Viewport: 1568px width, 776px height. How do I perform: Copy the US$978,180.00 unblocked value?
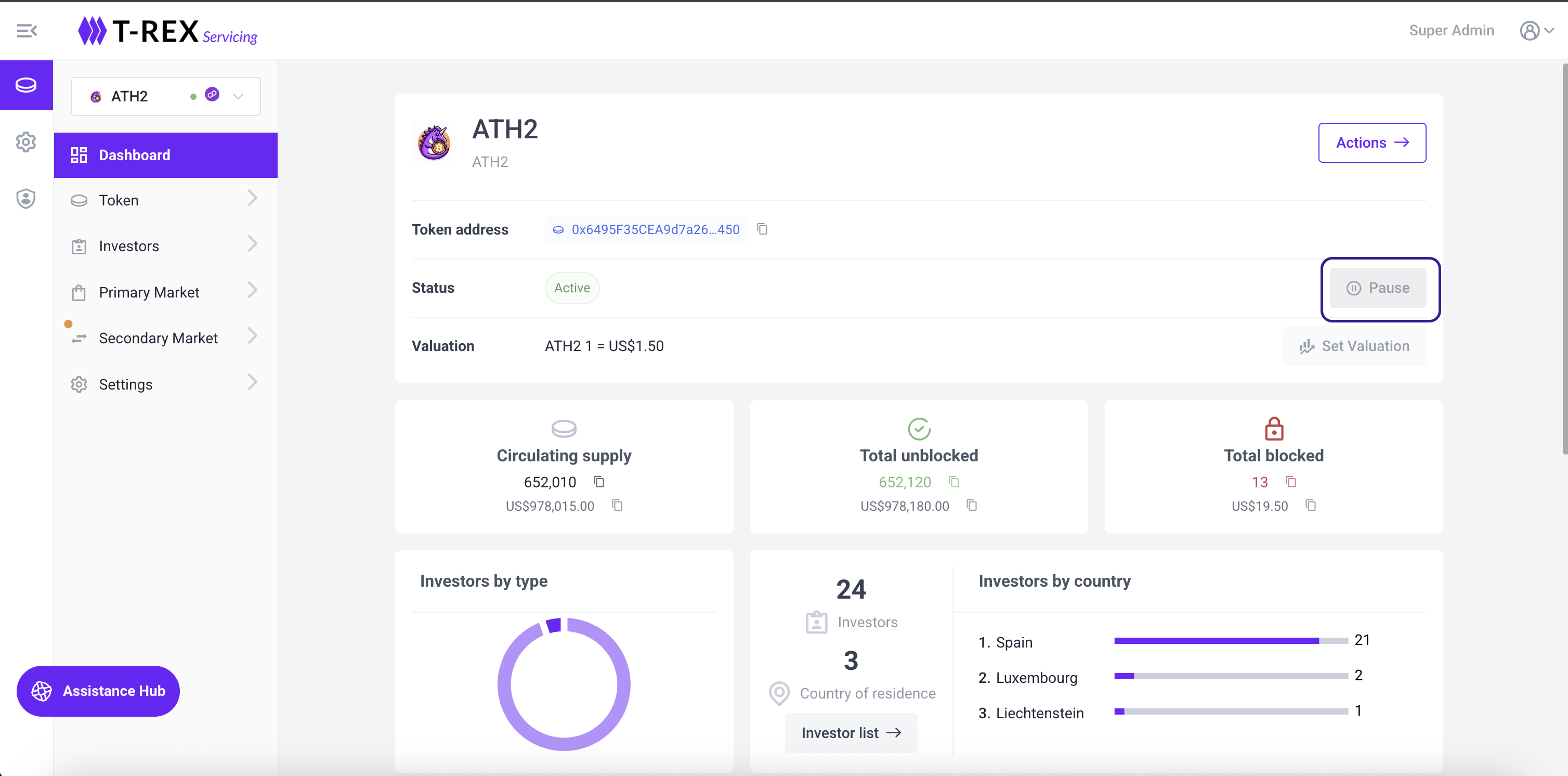click(972, 506)
